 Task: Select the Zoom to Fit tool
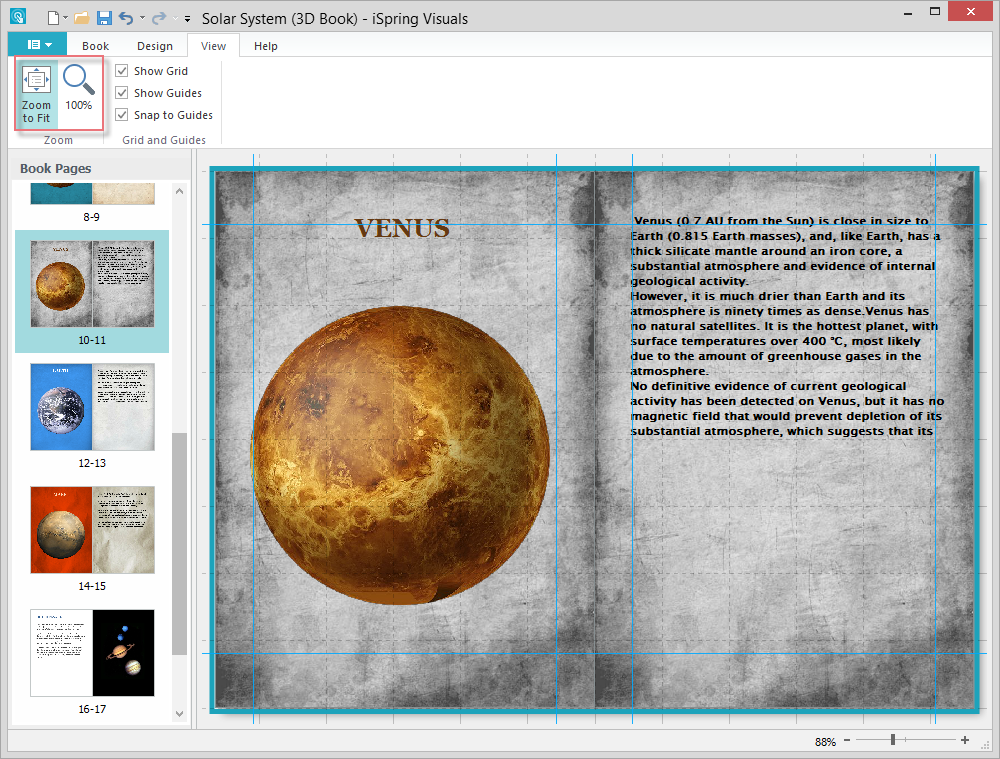click(x=36, y=92)
